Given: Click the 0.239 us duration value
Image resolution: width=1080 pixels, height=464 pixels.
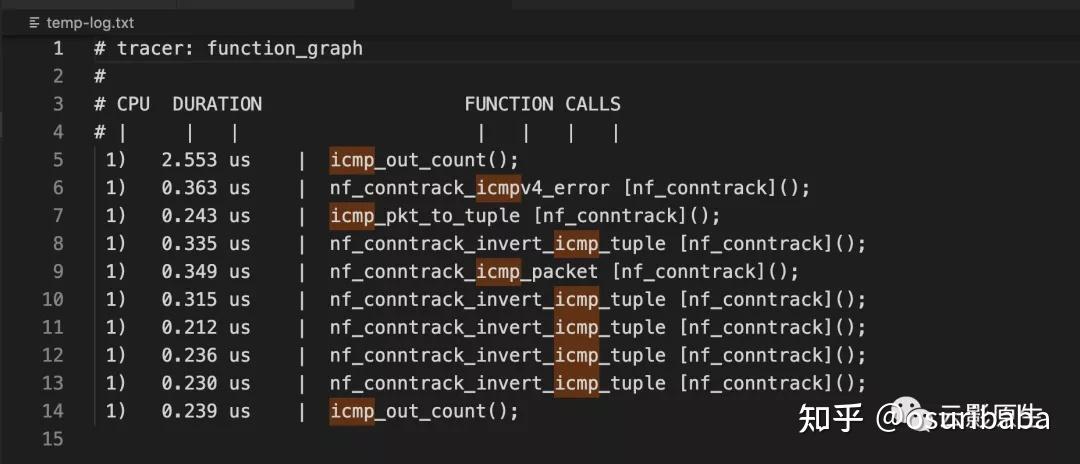Looking at the screenshot, I should coord(206,411).
